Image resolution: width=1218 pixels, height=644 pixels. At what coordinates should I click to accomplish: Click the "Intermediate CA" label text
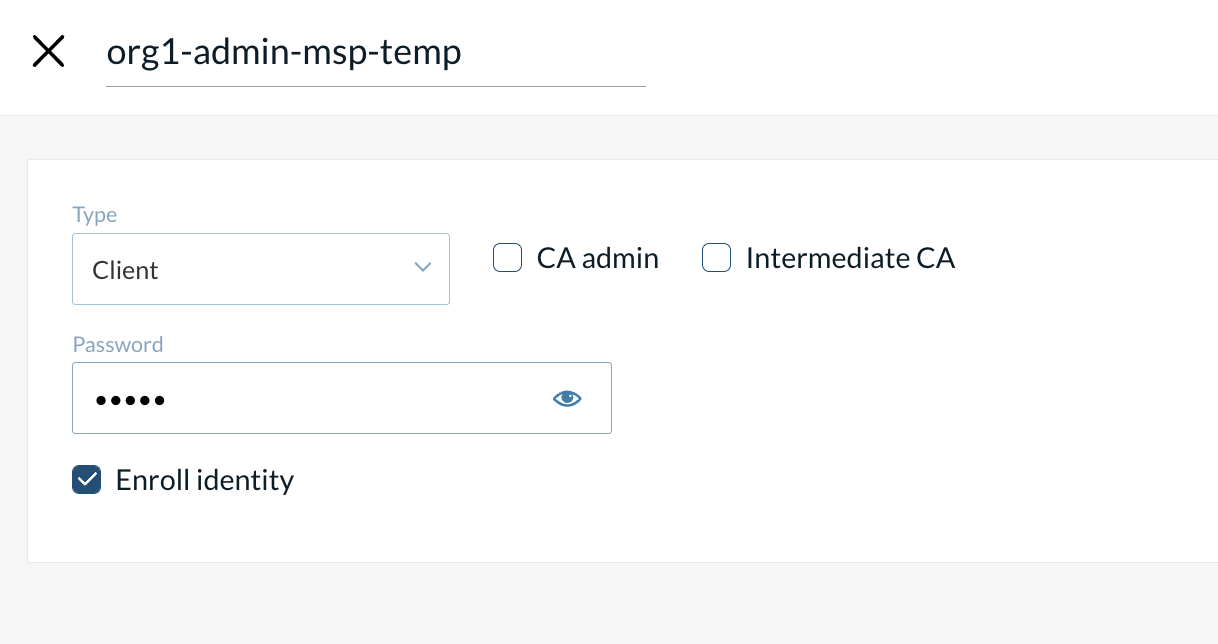tap(850, 258)
